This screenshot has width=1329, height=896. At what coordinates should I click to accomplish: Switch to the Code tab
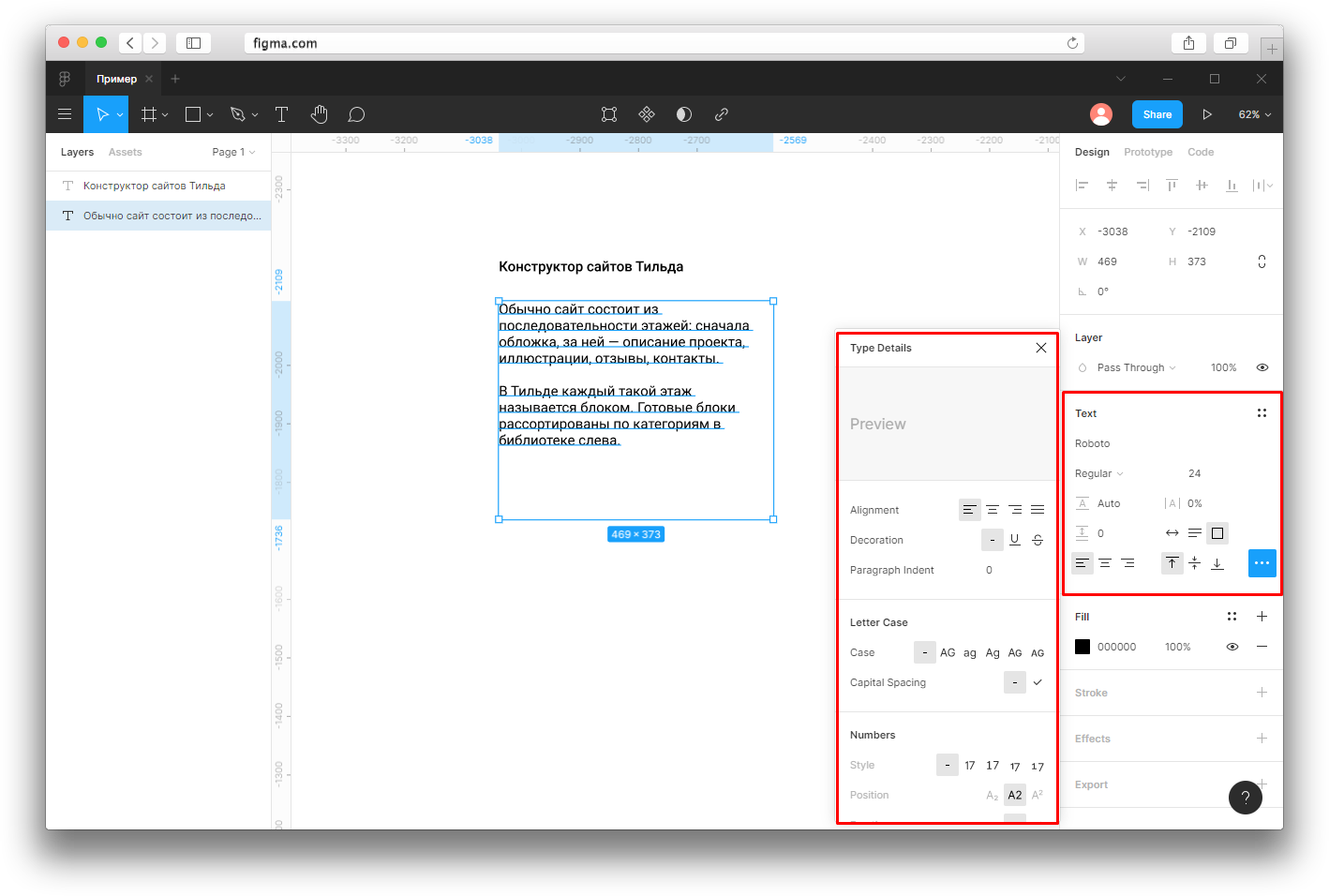1201,152
